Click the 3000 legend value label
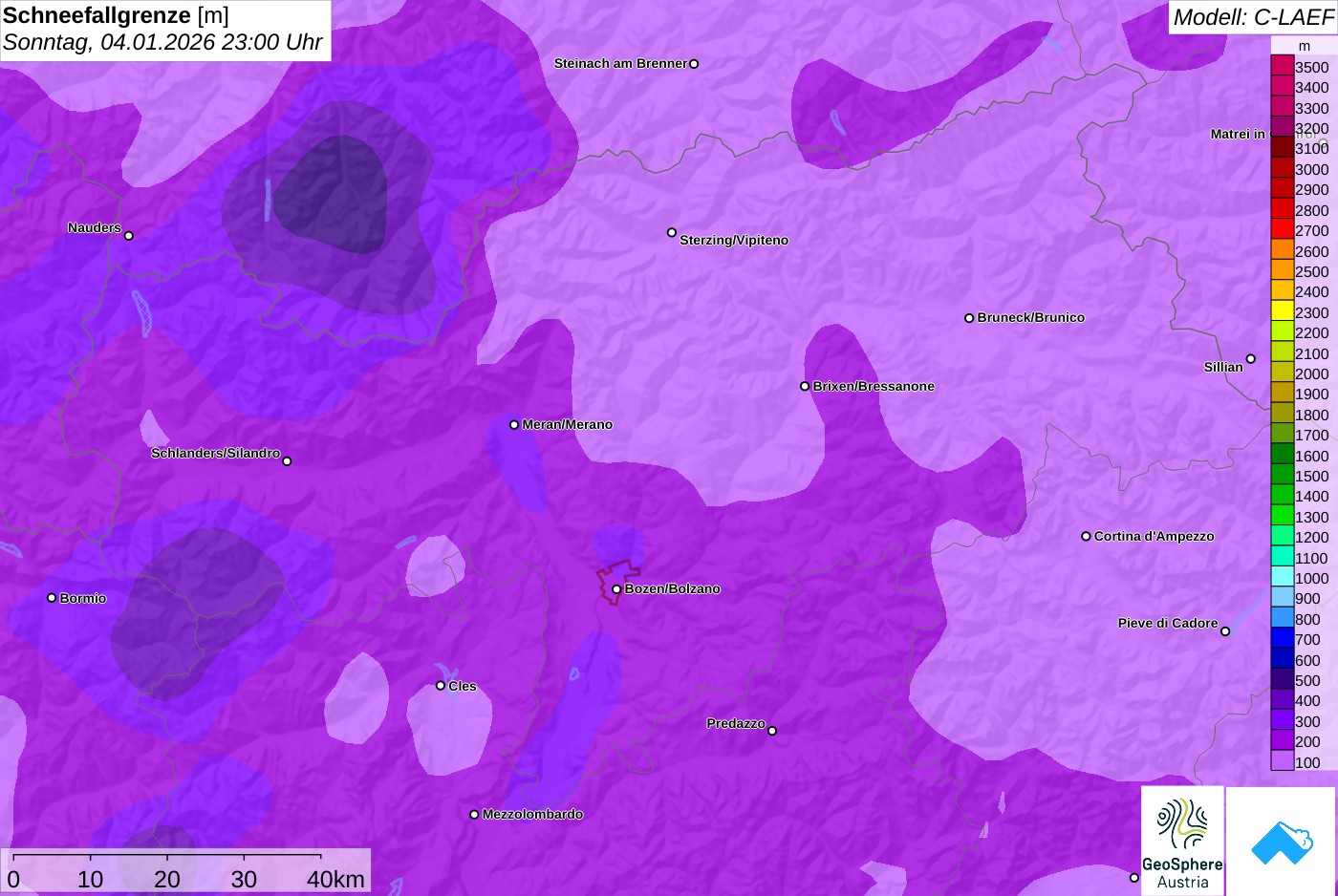The height and width of the screenshot is (896, 1338). tap(1312, 170)
